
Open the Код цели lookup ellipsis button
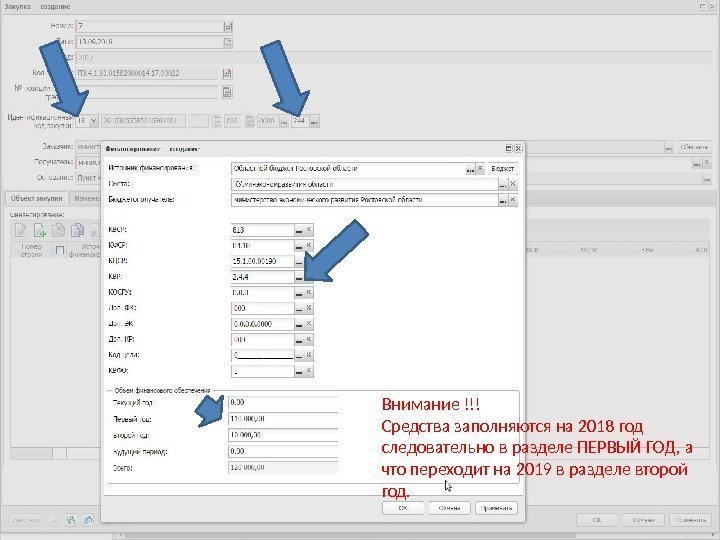coord(299,355)
